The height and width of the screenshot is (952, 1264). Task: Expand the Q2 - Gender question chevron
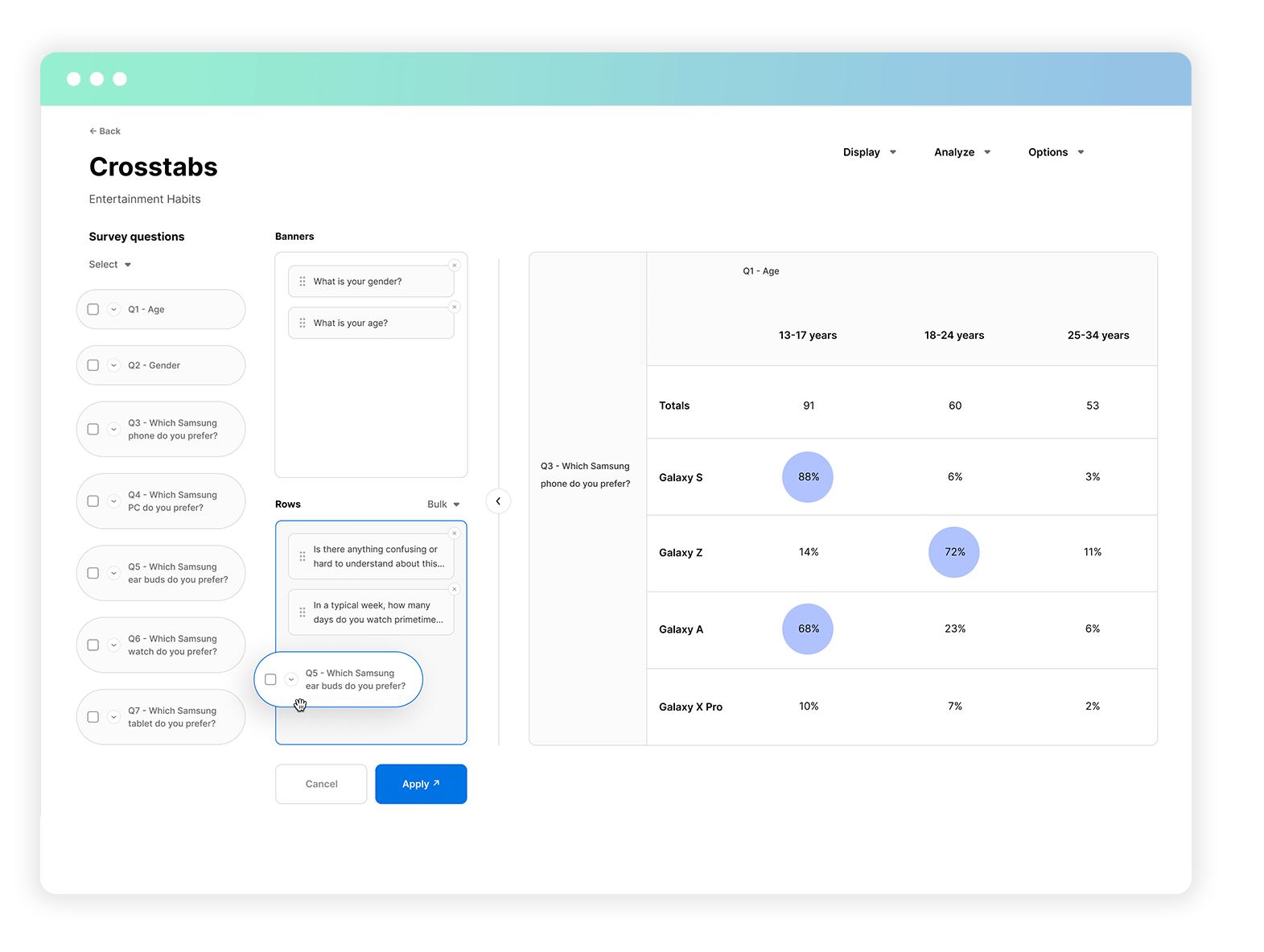coord(113,365)
